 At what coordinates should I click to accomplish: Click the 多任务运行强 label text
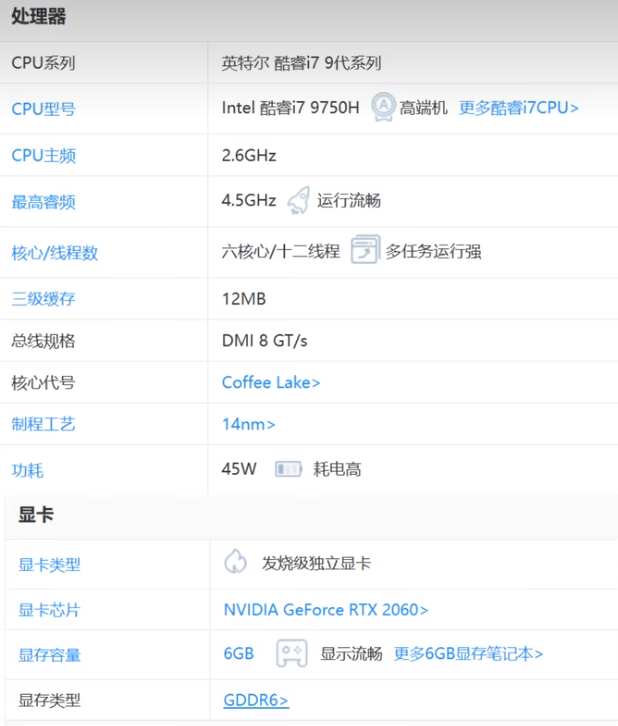click(x=433, y=251)
